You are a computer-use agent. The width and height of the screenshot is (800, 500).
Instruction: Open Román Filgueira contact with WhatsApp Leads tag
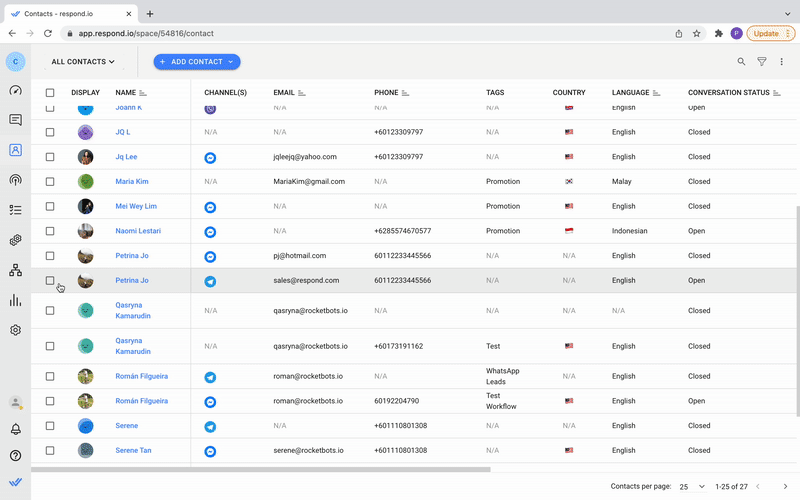coord(141,377)
